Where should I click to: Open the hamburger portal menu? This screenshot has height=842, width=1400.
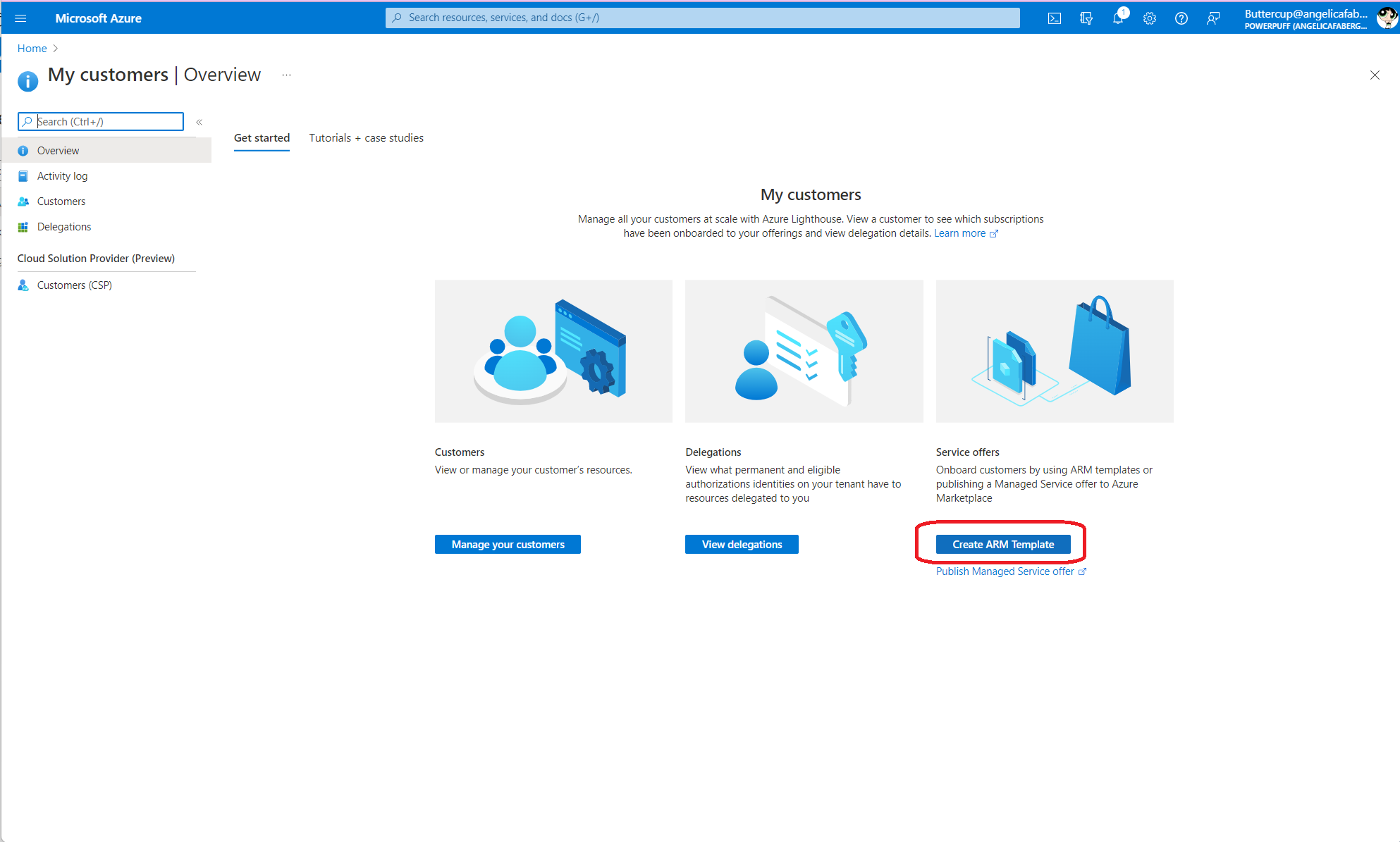pyautogui.click(x=20, y=18)
